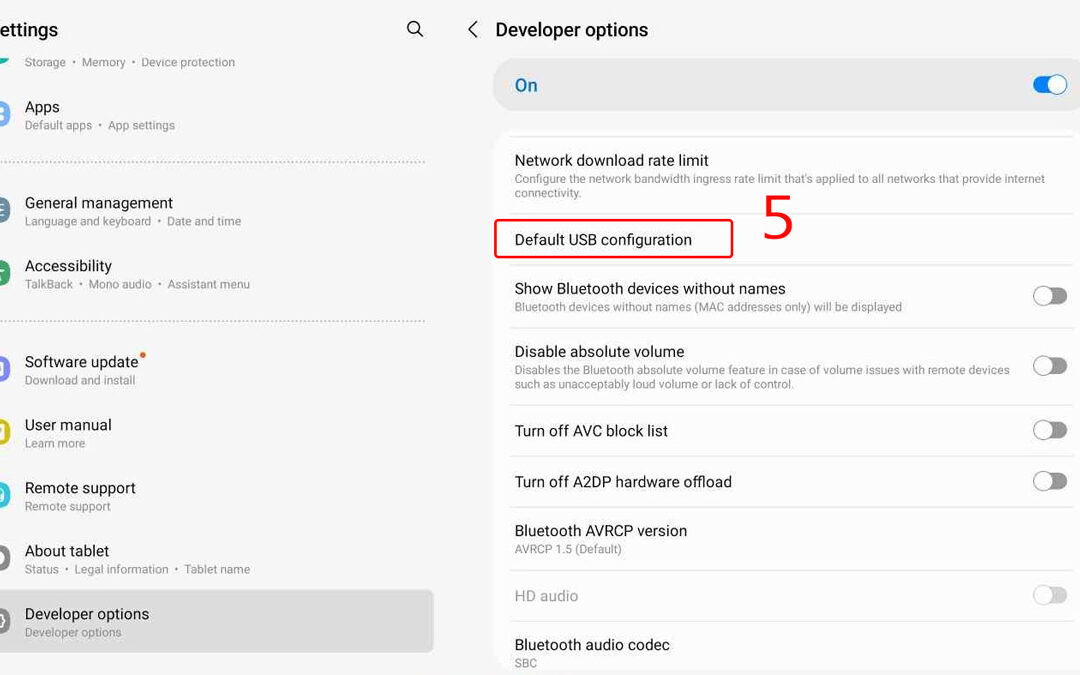Screen dimensions: 1080x675
Task: Click Accessibility icon in sidebar
Action: point(4,273)
